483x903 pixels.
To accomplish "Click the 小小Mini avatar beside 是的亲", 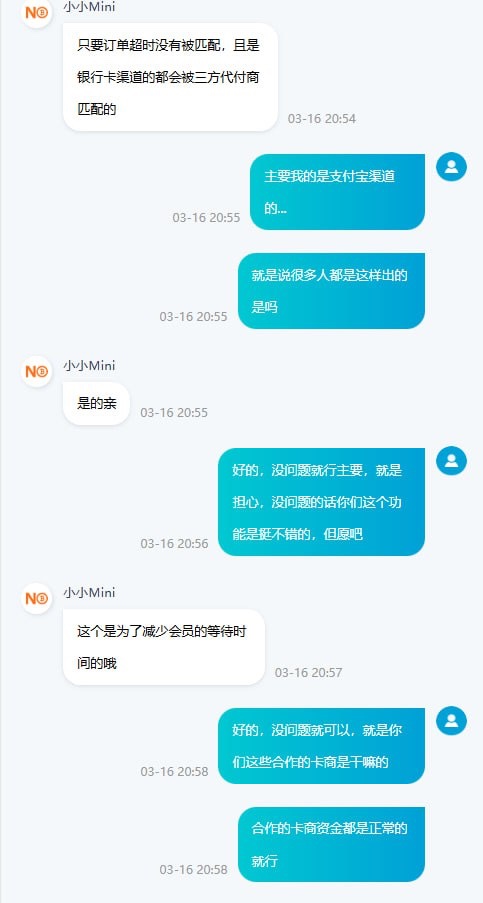I will tap(37, 371).
